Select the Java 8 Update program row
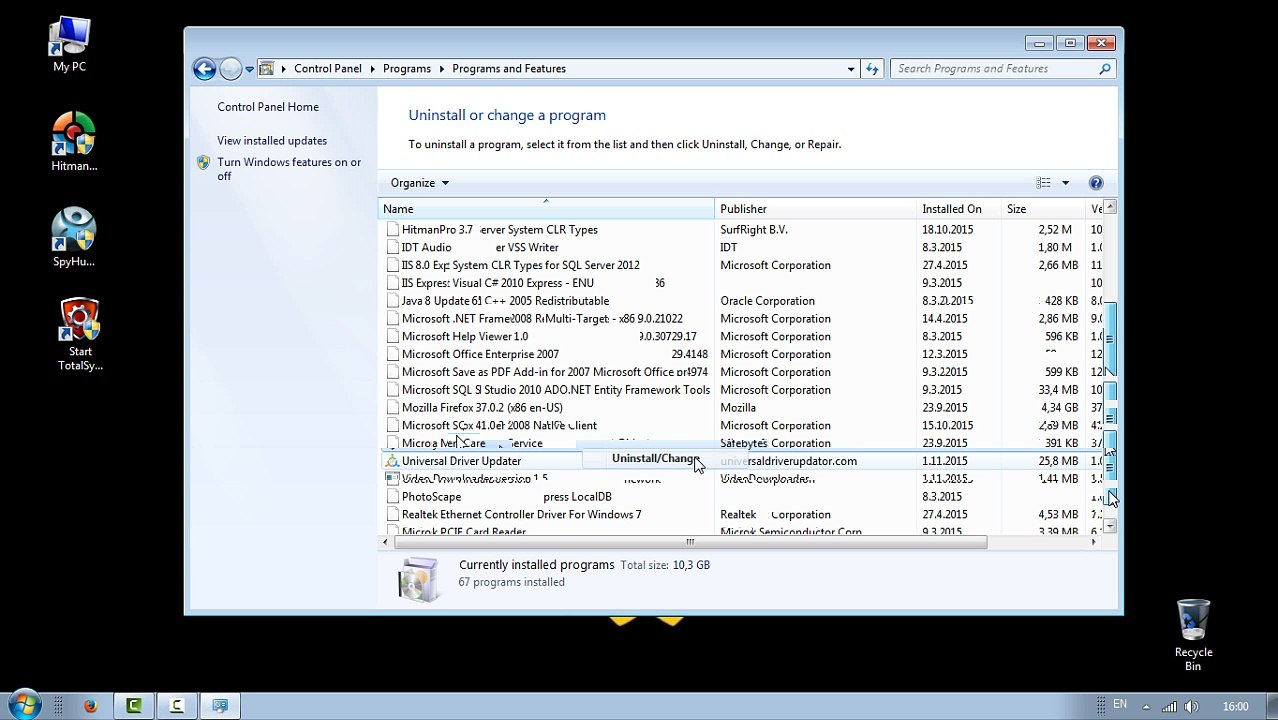This screenshot has height=720, width=1278. point(740,301)
